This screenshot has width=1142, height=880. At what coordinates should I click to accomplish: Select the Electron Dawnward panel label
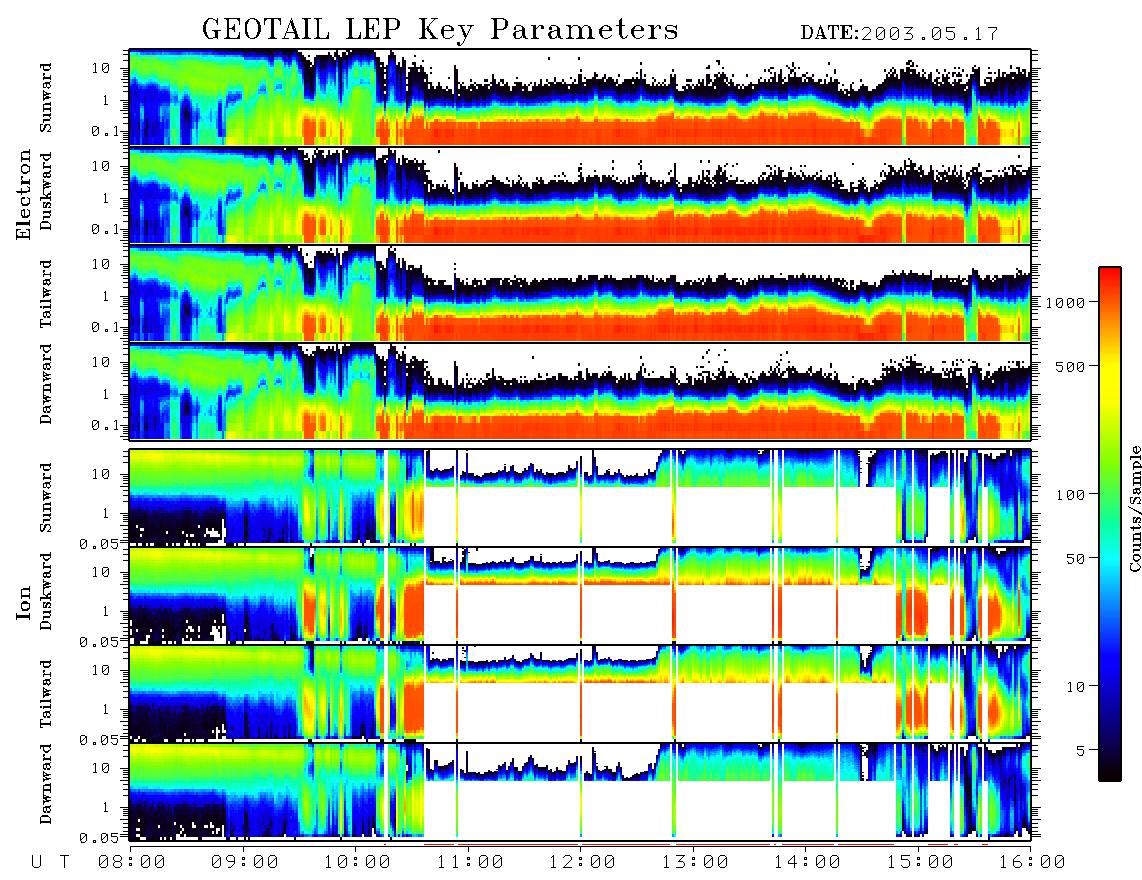[46, 384]
